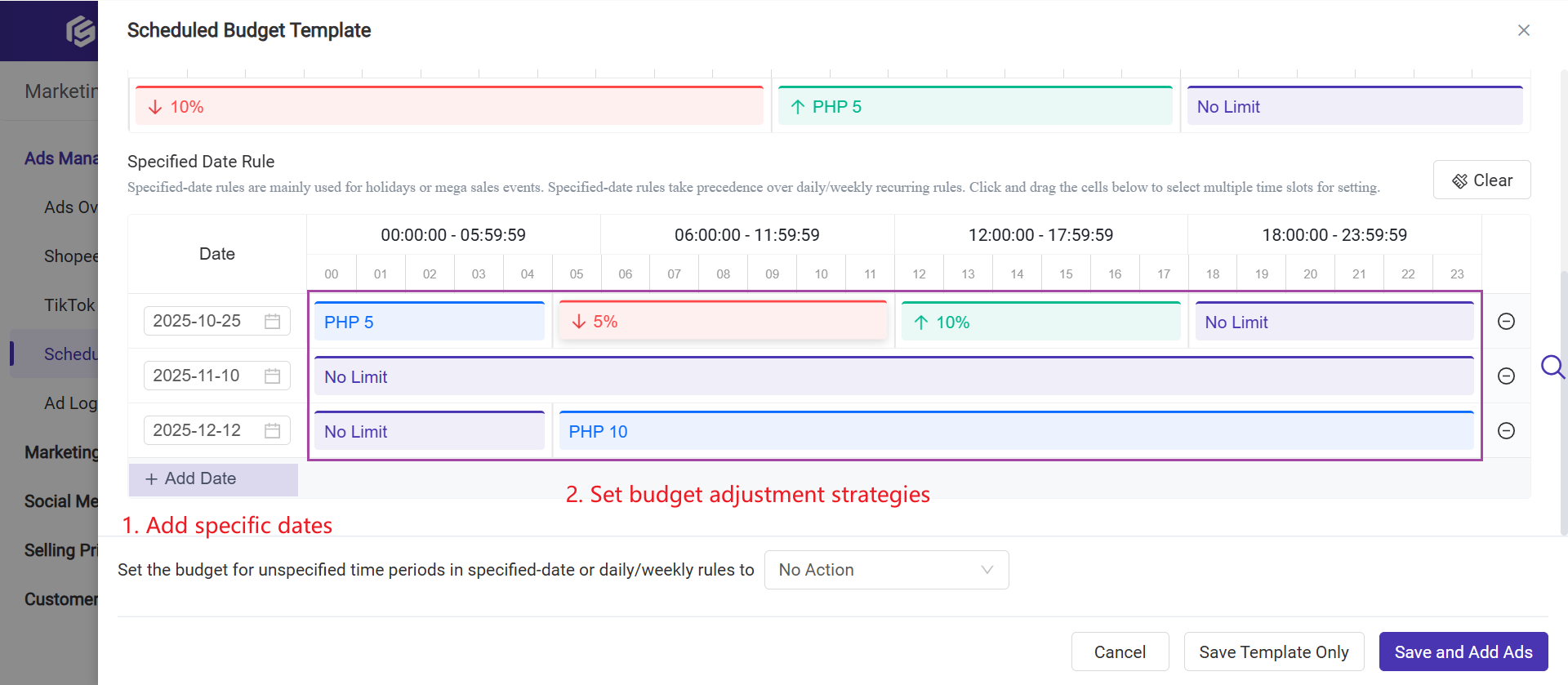This screenshot has width=1568, height=685.
Task: Select the PHP 5 budget cell for 2025-10-25
Action: pyautogui.click(x=430, y=321)
